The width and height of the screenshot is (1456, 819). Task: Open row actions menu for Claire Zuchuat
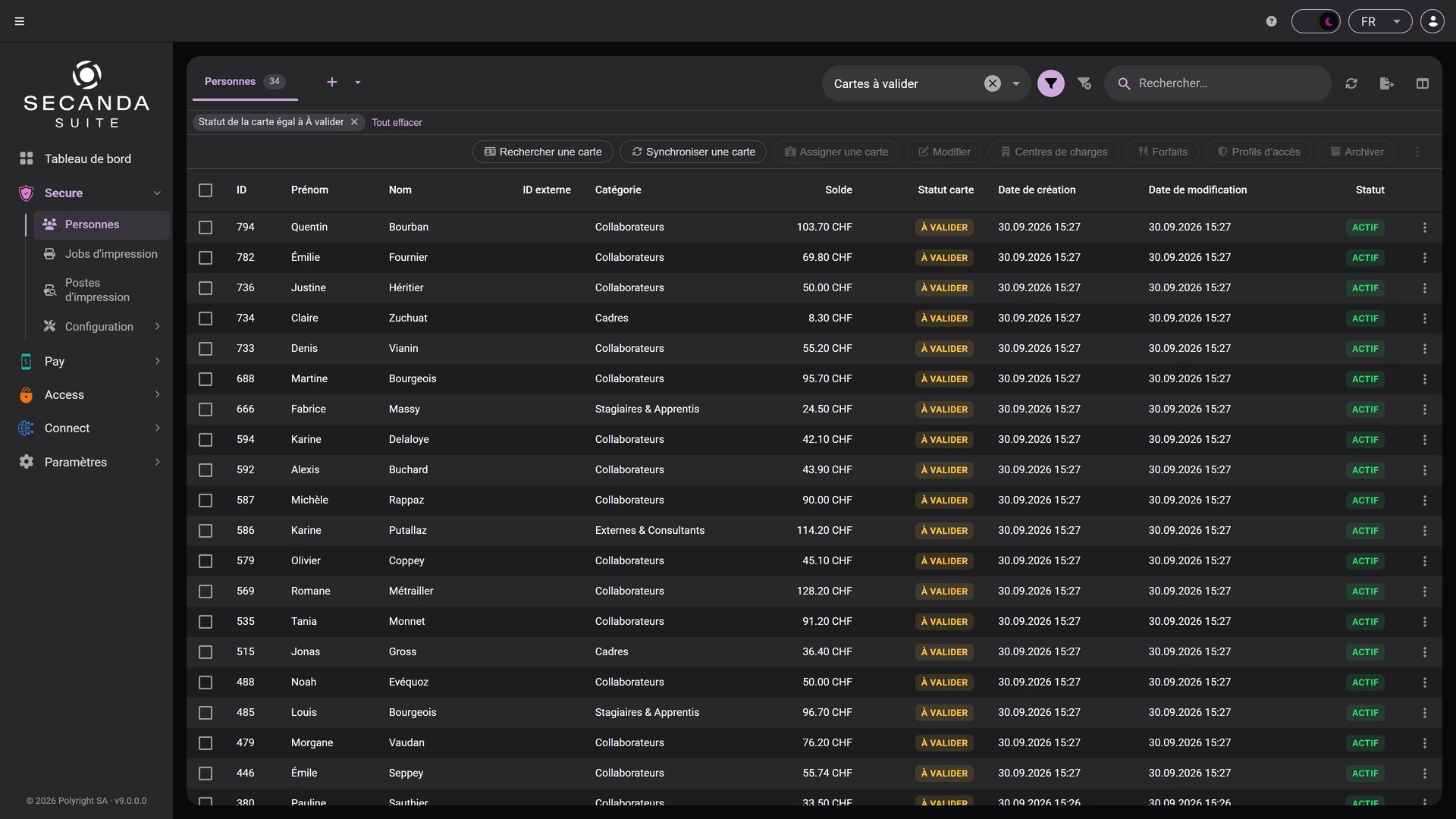1425,318
